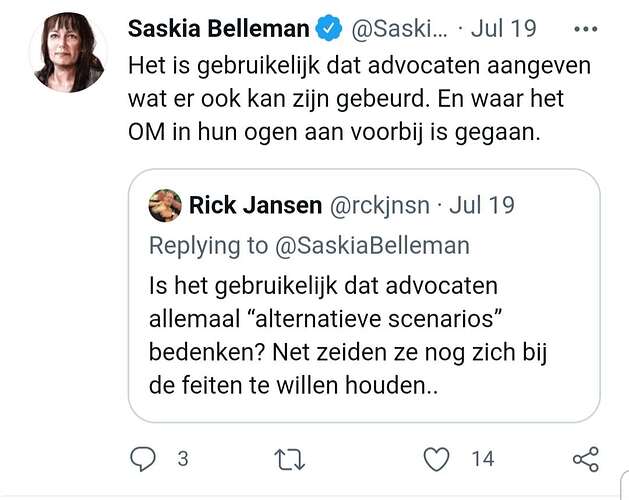
Task: Open Rick Jansen's small avatar
Action: coord(165,205)
